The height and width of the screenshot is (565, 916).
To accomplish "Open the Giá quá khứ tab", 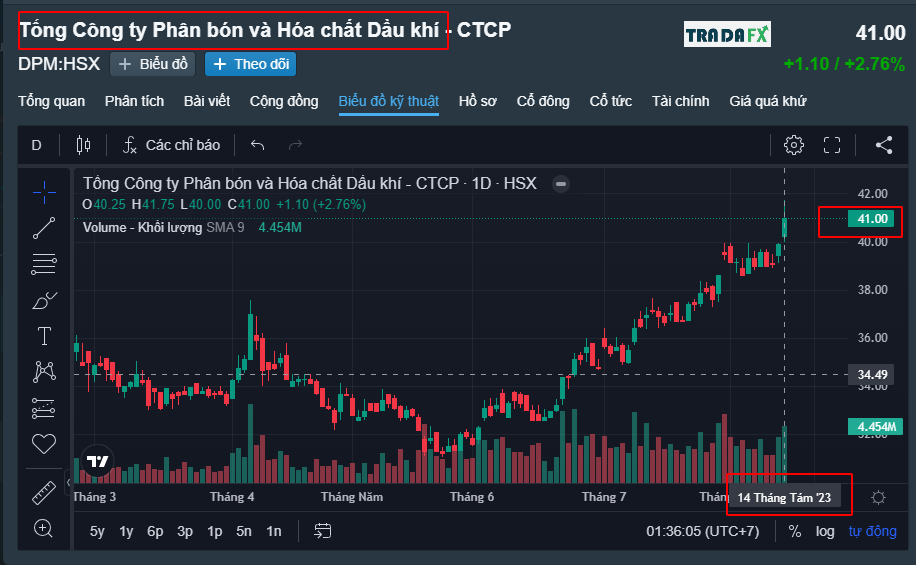I will [x=768, y=101].
